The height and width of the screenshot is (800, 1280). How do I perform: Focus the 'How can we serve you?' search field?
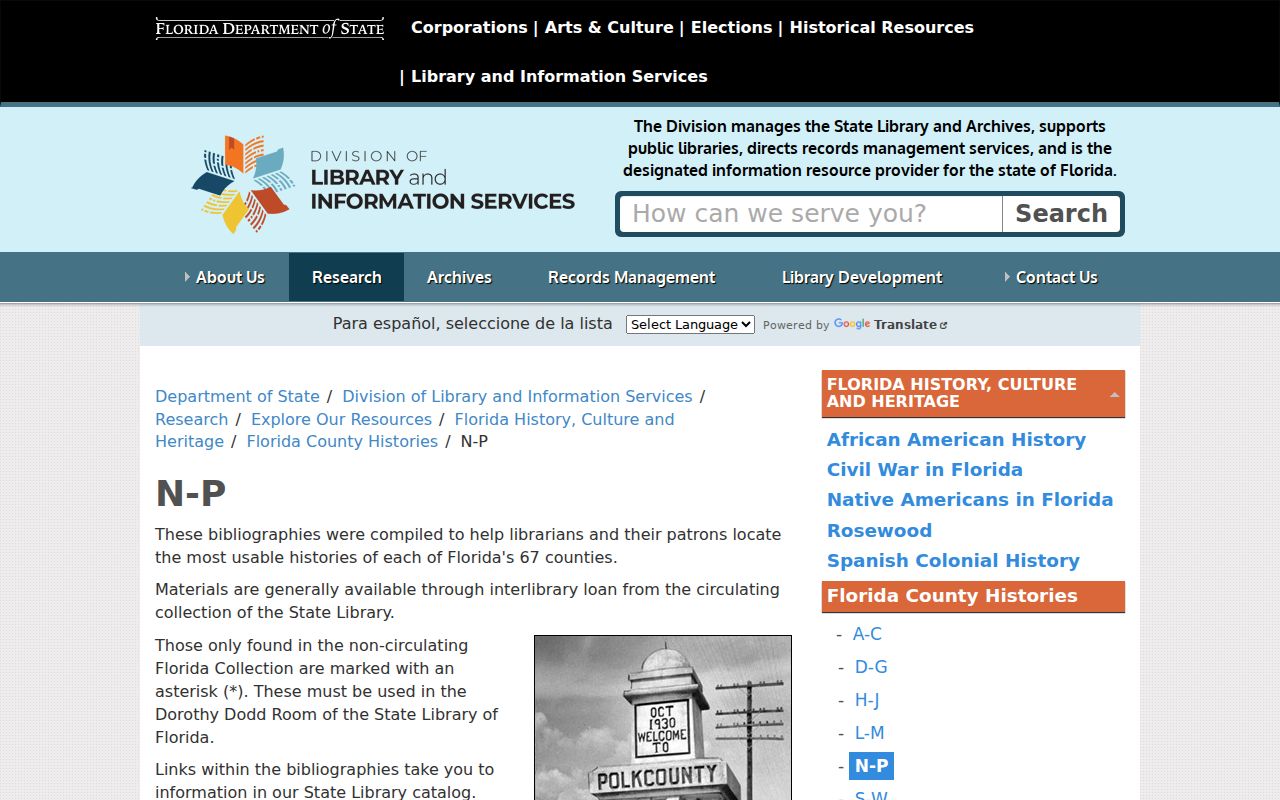811,214
